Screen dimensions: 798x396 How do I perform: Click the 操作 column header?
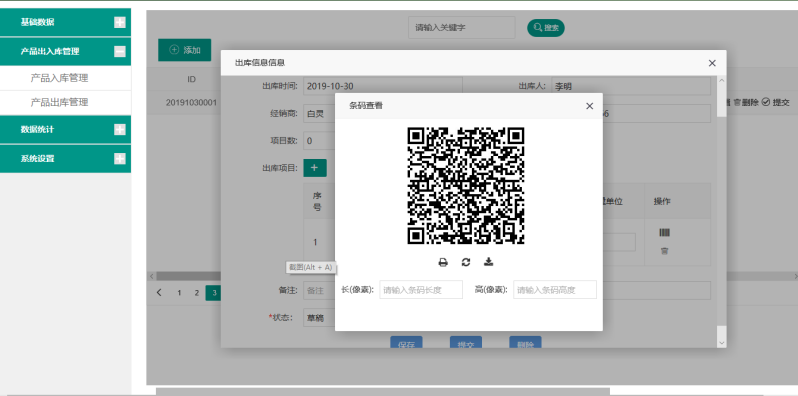pyautogui.click(x=662, y=202)
